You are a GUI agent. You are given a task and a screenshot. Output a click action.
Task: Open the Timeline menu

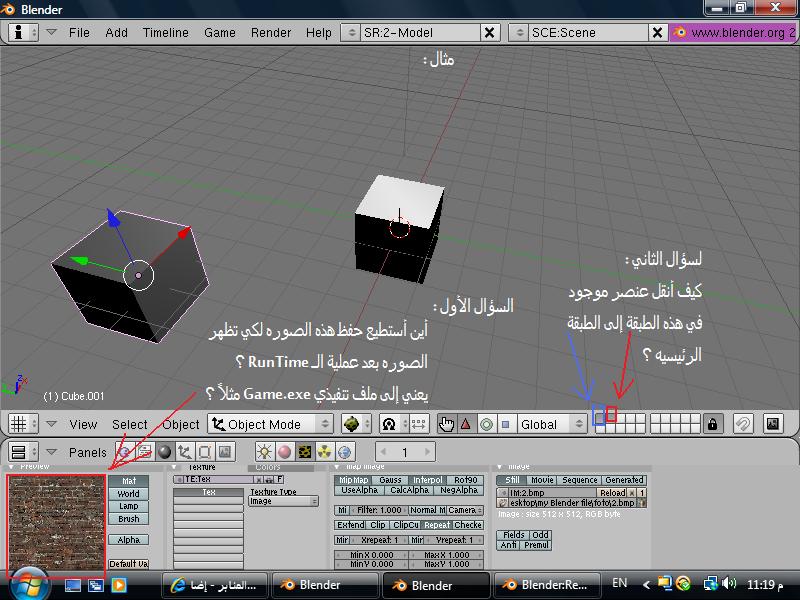tap(165, 33)
